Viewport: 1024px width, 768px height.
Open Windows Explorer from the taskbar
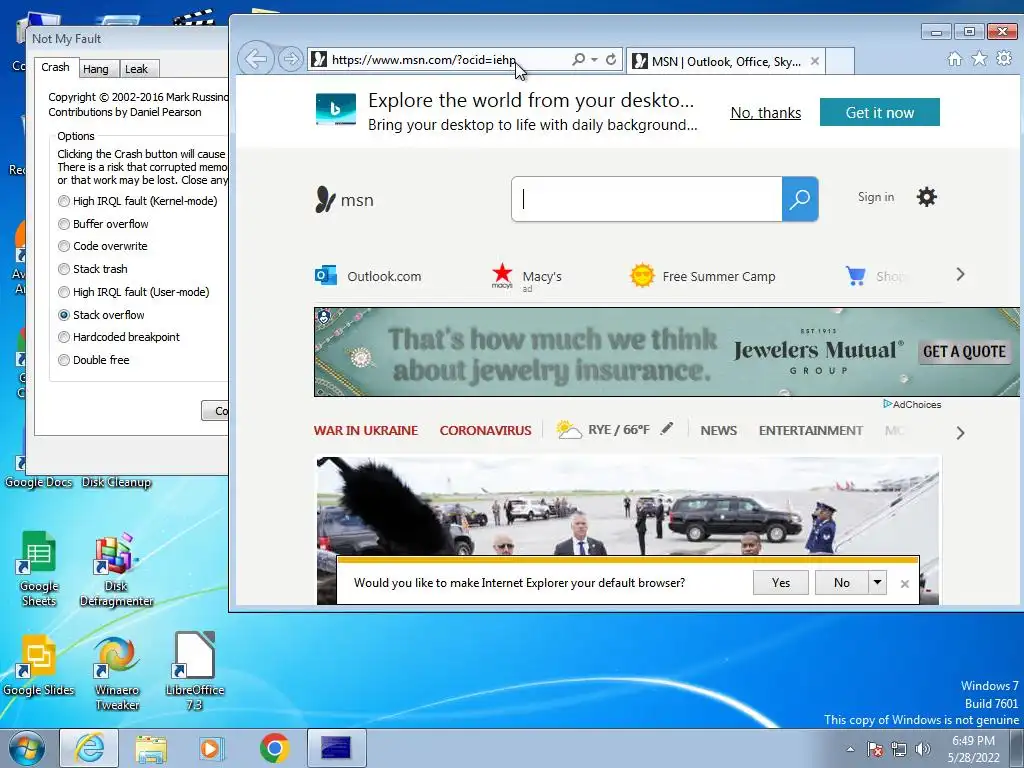point(151,748)
